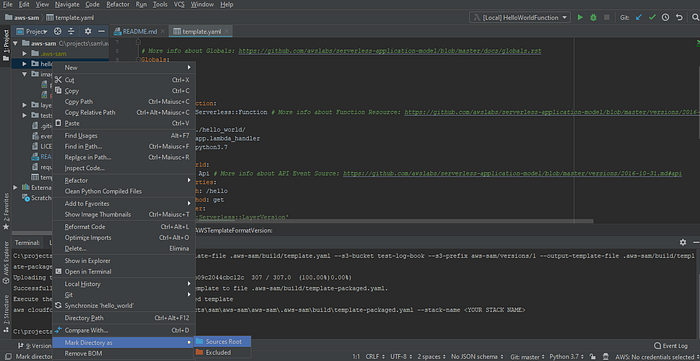Close the README.md tab
The height and width of the screenshot is (361, 700).
pyautogui.click(x=162, y=31)
